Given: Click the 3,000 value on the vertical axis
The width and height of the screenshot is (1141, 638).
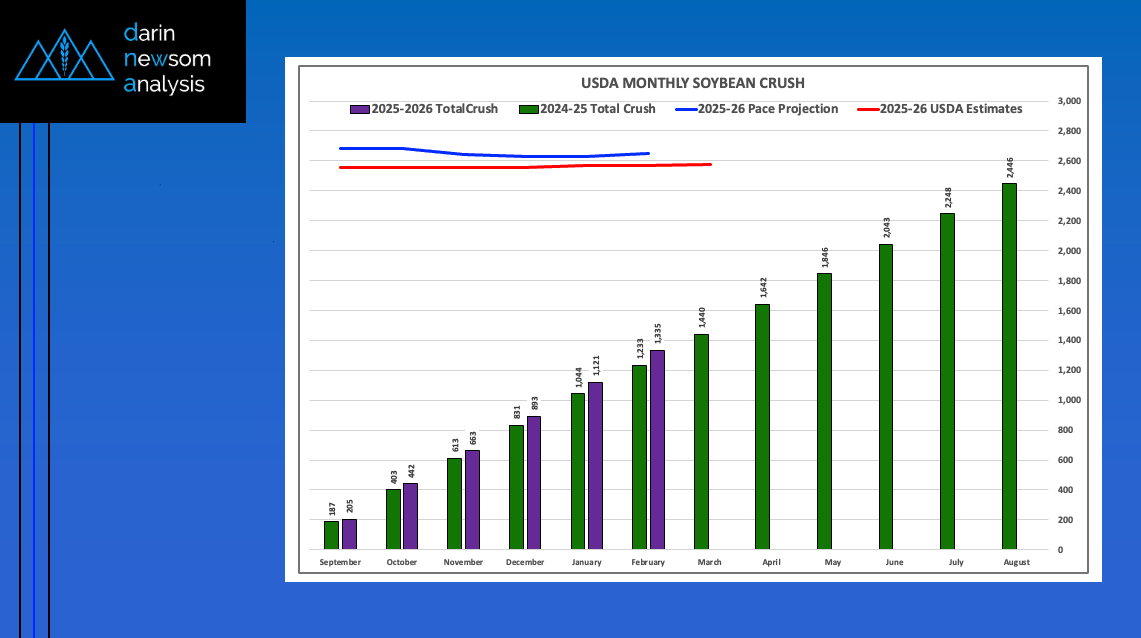Looking at the screenshot, I should click(x=1069, y=101).
